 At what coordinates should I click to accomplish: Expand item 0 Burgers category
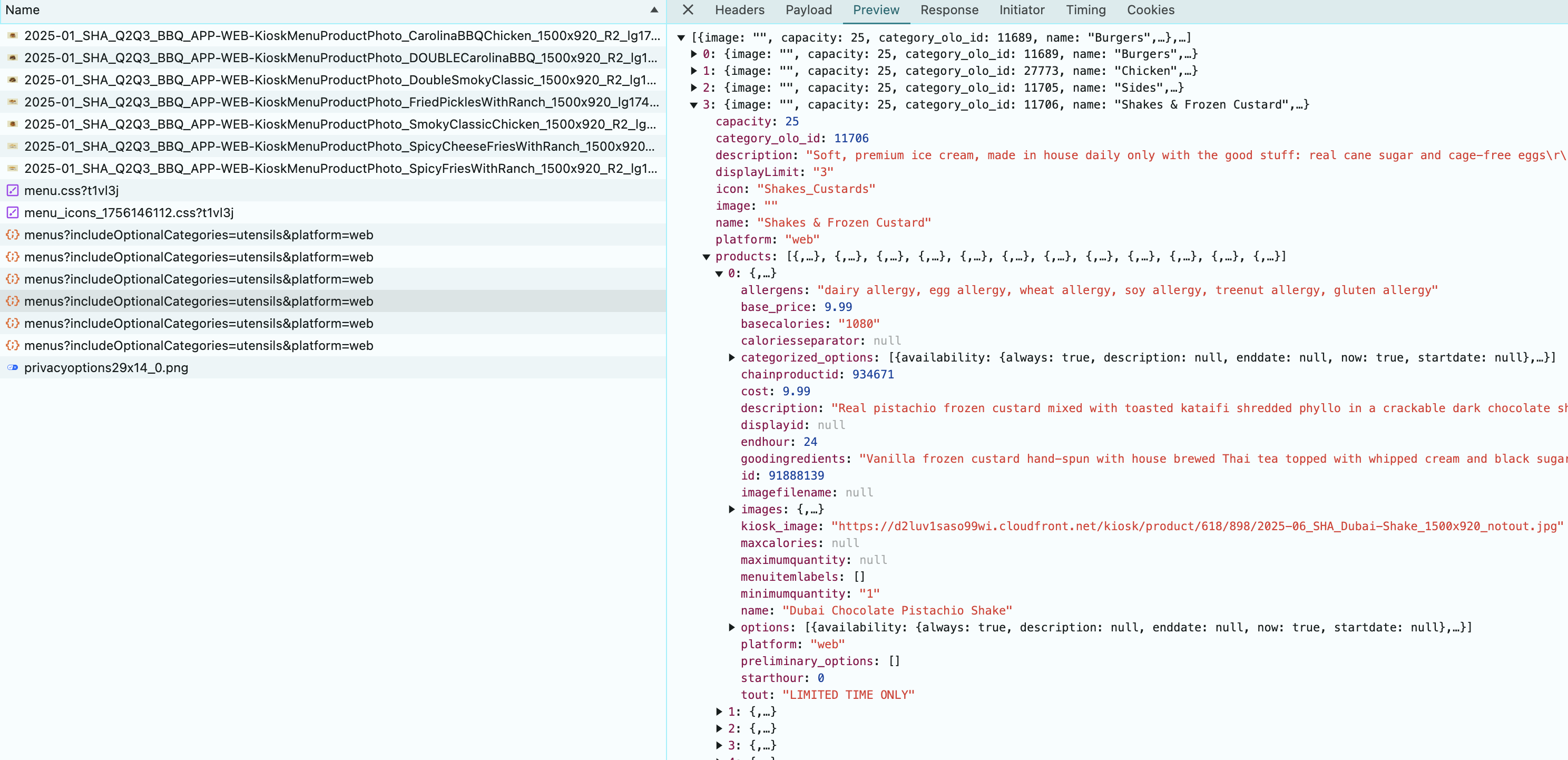693,54
